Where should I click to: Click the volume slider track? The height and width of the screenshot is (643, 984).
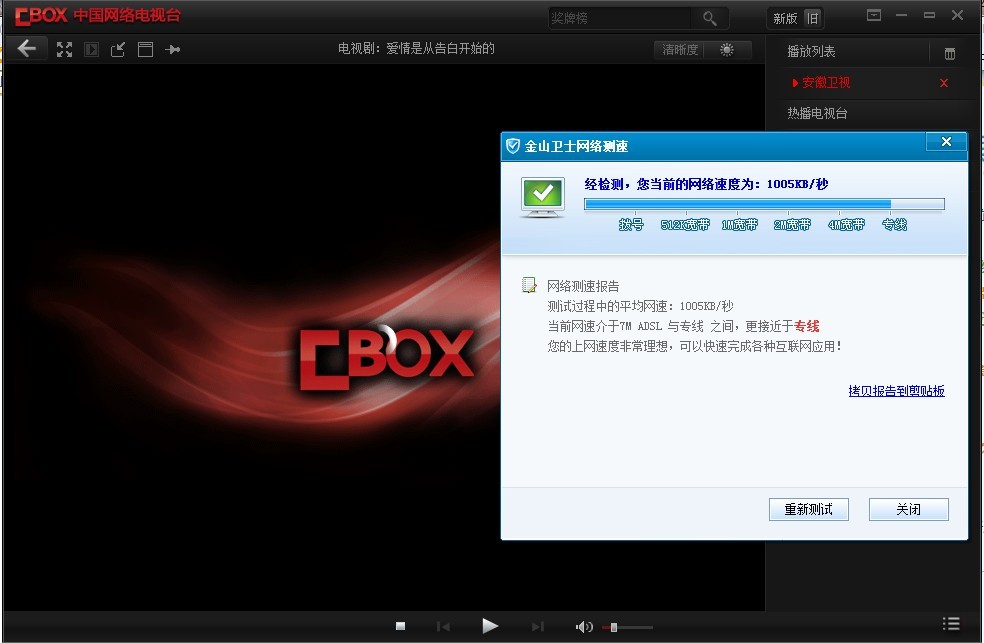click(x=628, y=627)
